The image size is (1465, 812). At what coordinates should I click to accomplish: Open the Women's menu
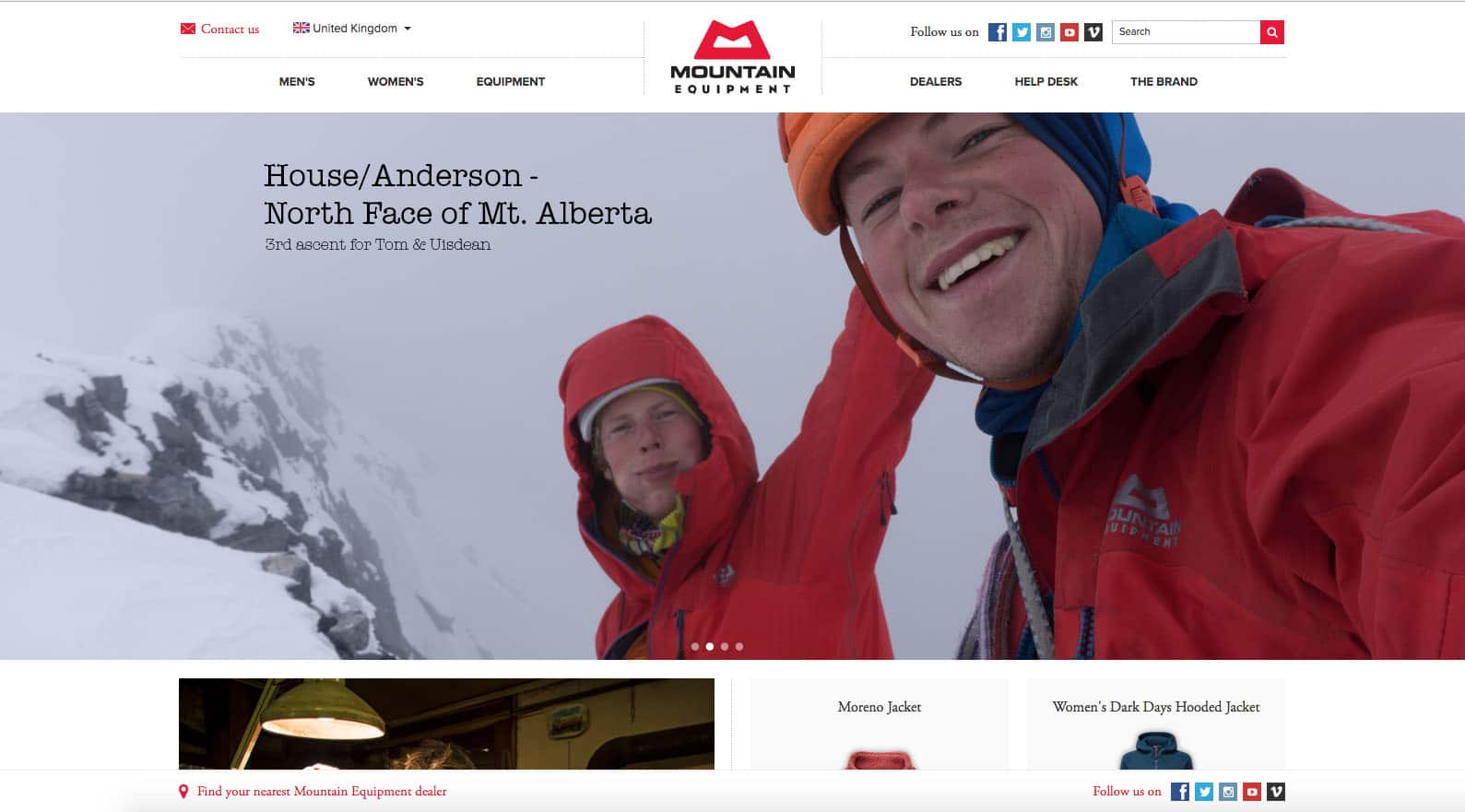point(396,82)
